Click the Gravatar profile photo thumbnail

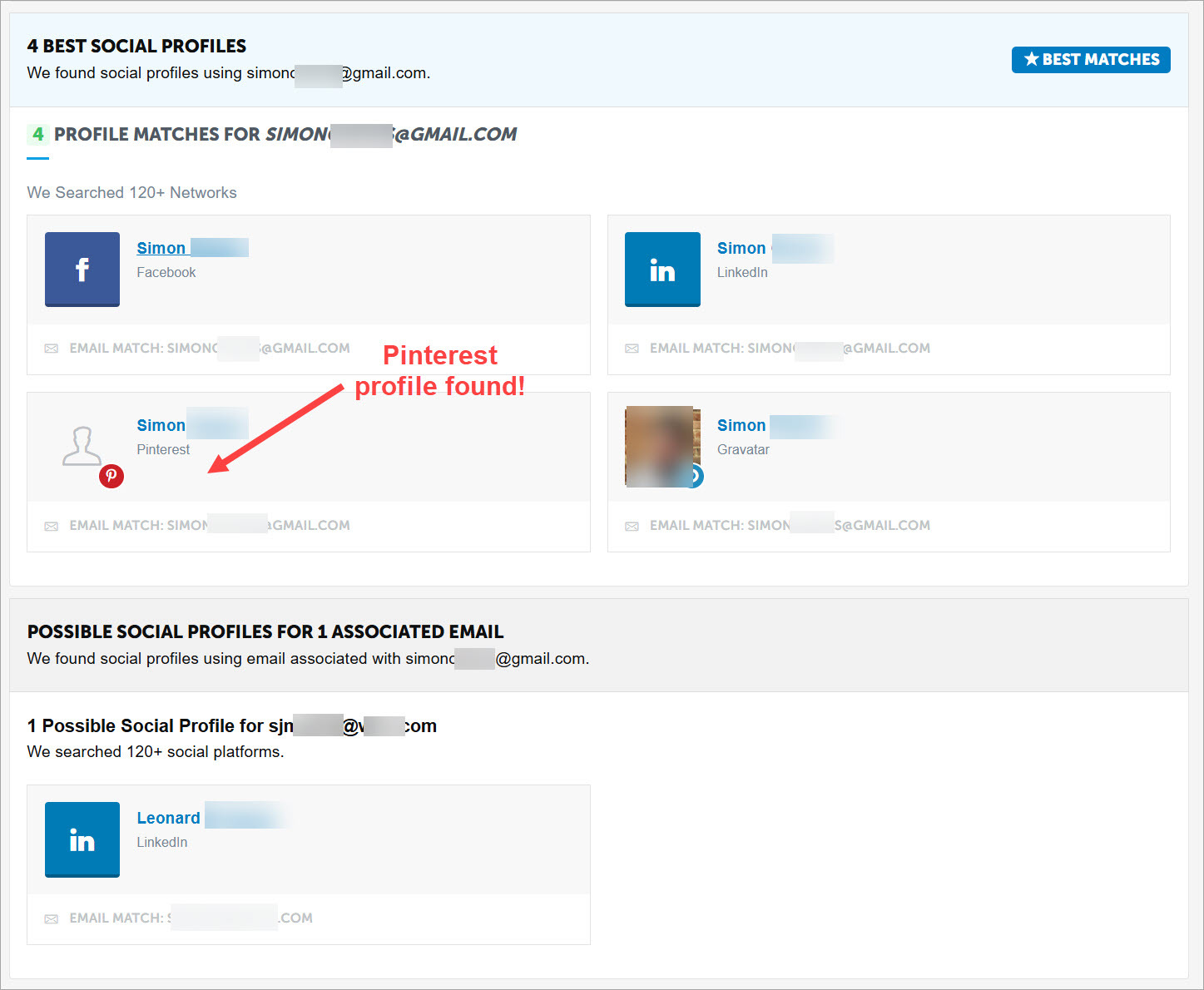[662, 447]
